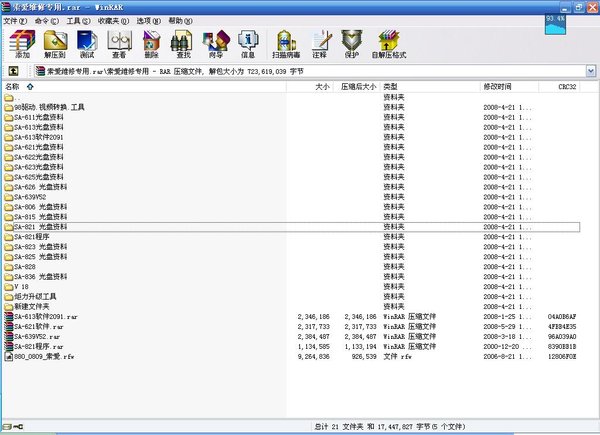Sort by 压缩后大小 column header
This screenshot has width=600, height=435.
coord(358,87)
